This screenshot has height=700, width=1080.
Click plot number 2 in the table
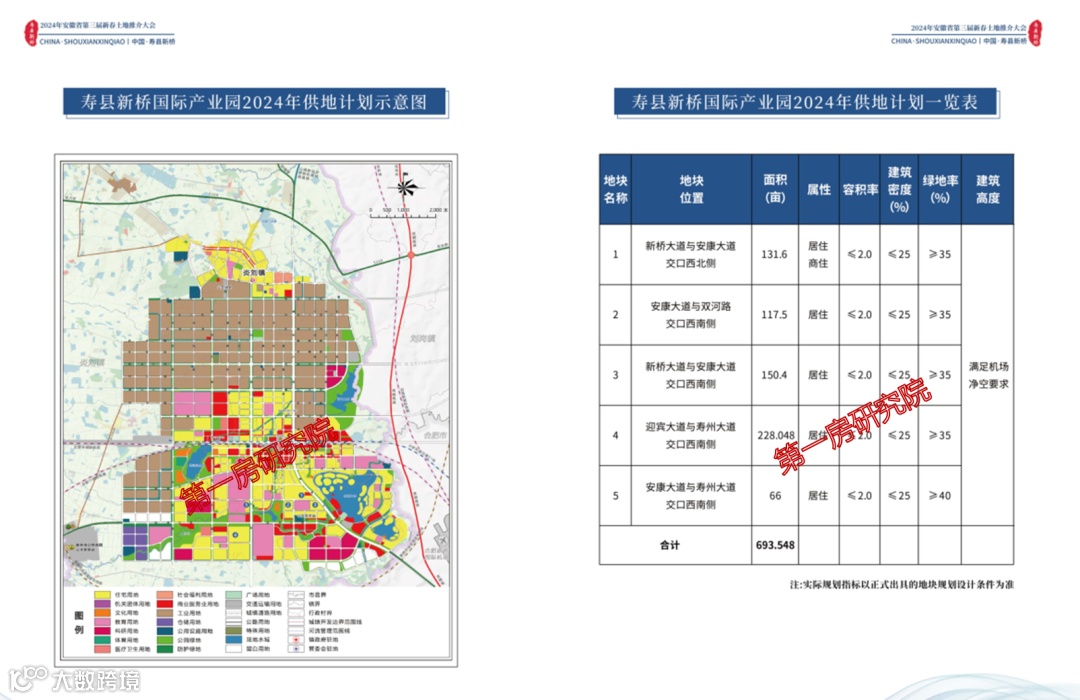click(615, 315)
